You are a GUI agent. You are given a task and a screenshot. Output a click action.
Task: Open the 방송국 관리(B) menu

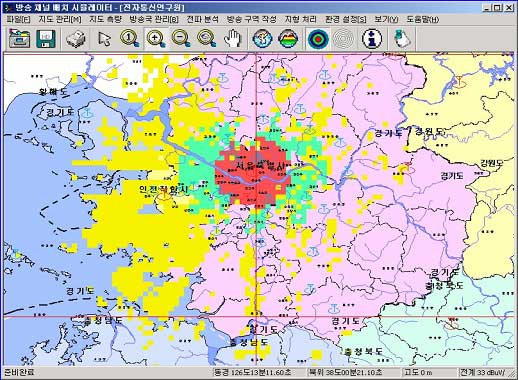coord(154,19)
